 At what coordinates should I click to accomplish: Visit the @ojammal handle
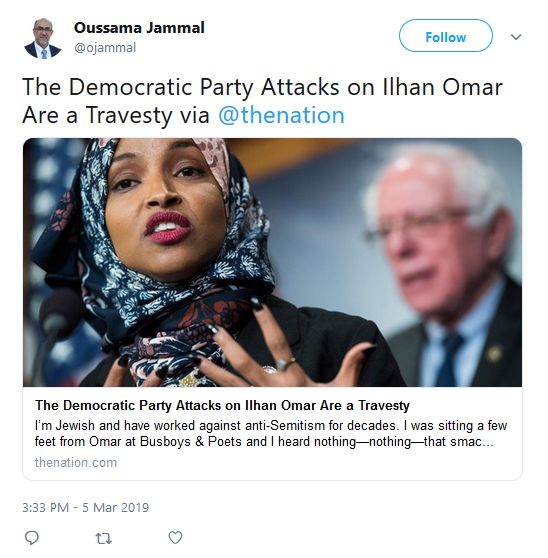tap(105, 47)
